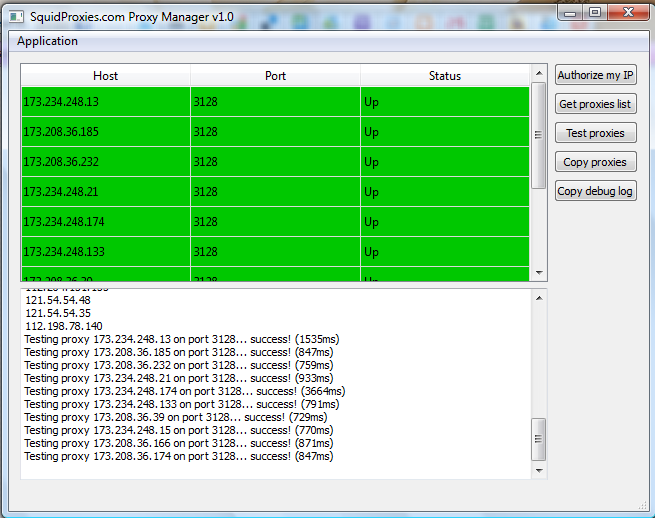Click Copy debug log button

coord(596,191)
